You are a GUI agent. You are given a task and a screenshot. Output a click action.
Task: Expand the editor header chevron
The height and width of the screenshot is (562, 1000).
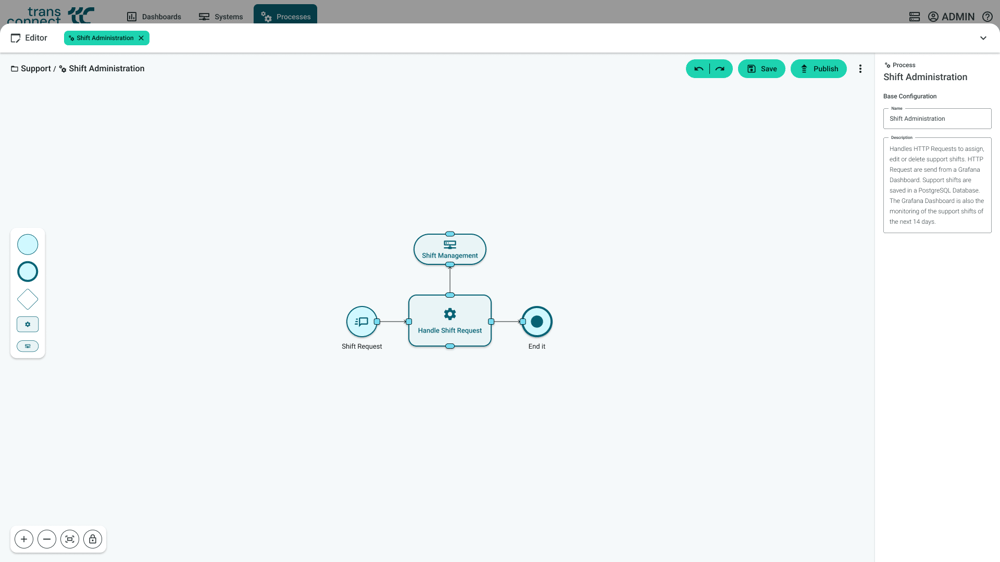click(x=983, y=38)
